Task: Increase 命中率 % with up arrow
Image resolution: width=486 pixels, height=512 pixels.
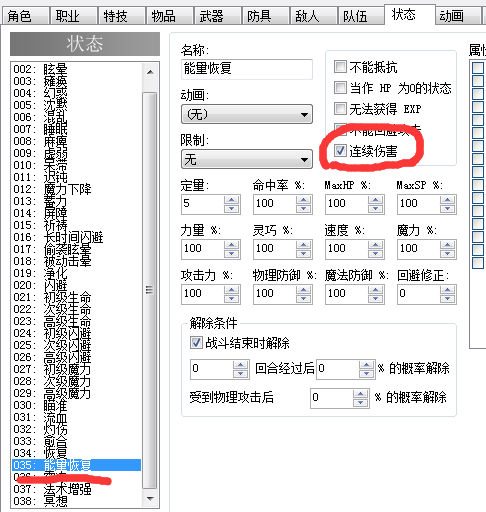Action: (x=303, y=199)
